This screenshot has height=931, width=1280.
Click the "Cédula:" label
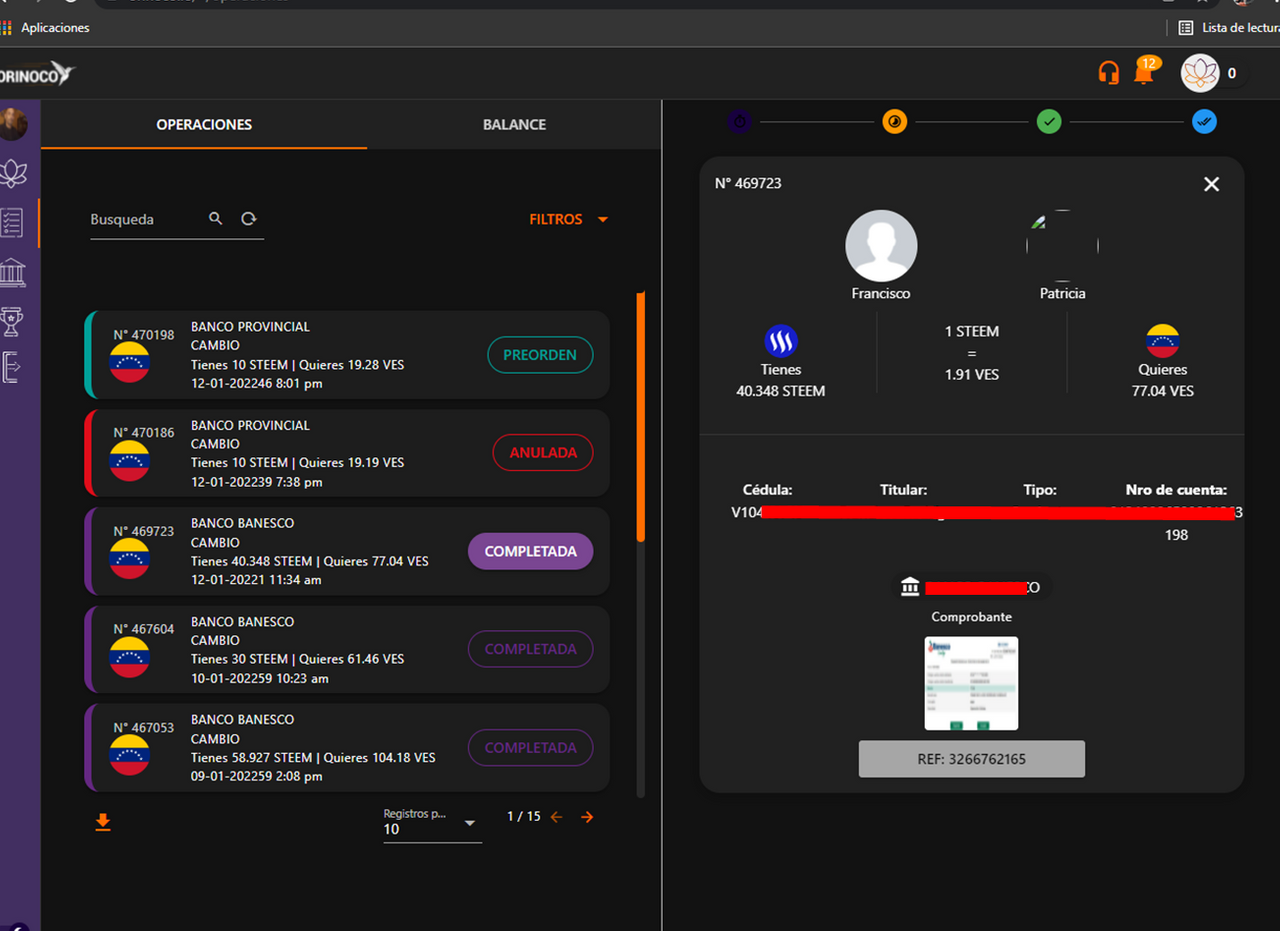pos(768,490)
